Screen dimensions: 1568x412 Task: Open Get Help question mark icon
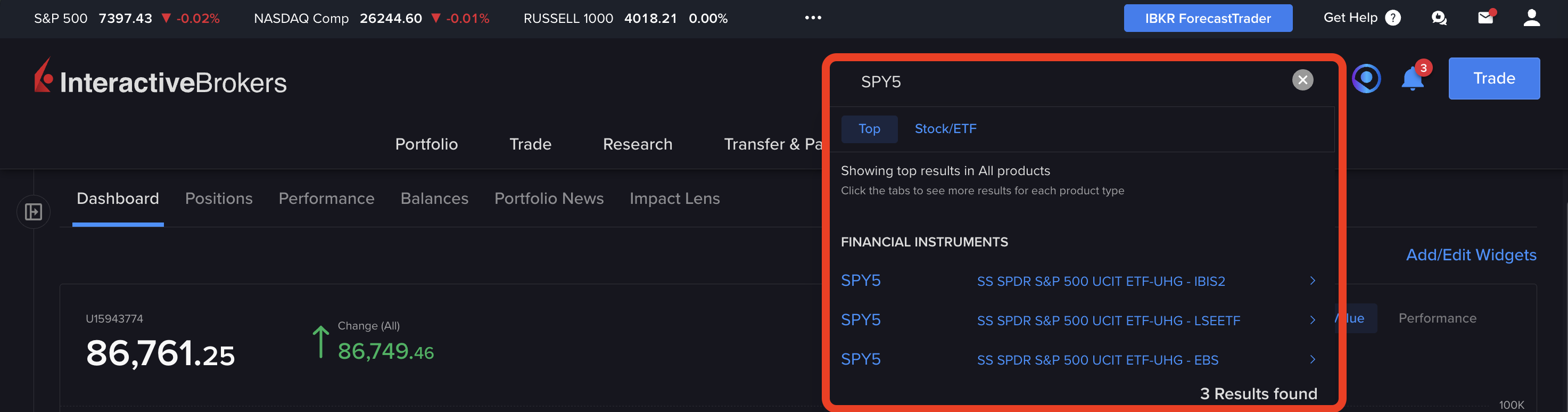(x=1393, y=18)
